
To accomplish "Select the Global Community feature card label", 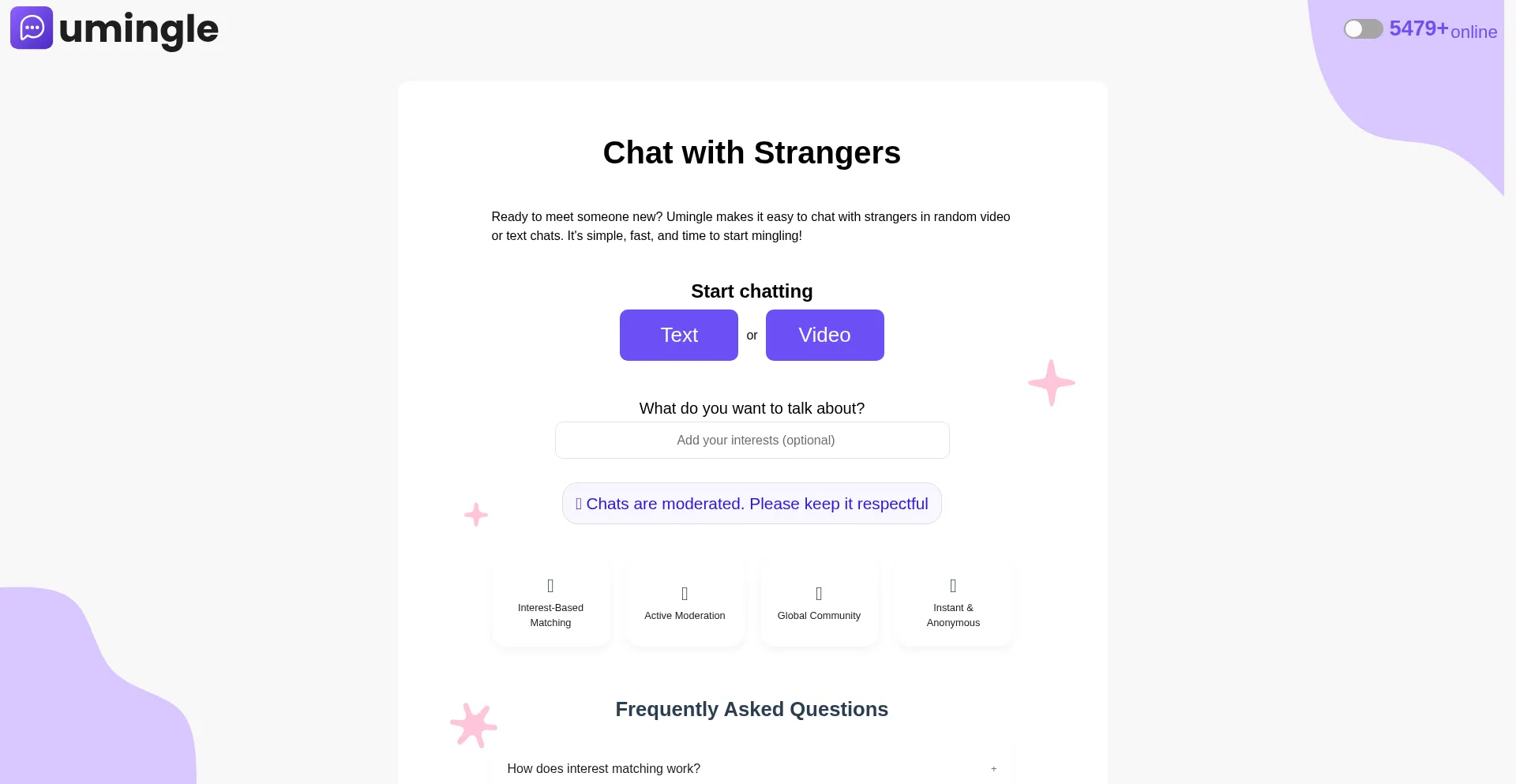I will tap(819, 616).
